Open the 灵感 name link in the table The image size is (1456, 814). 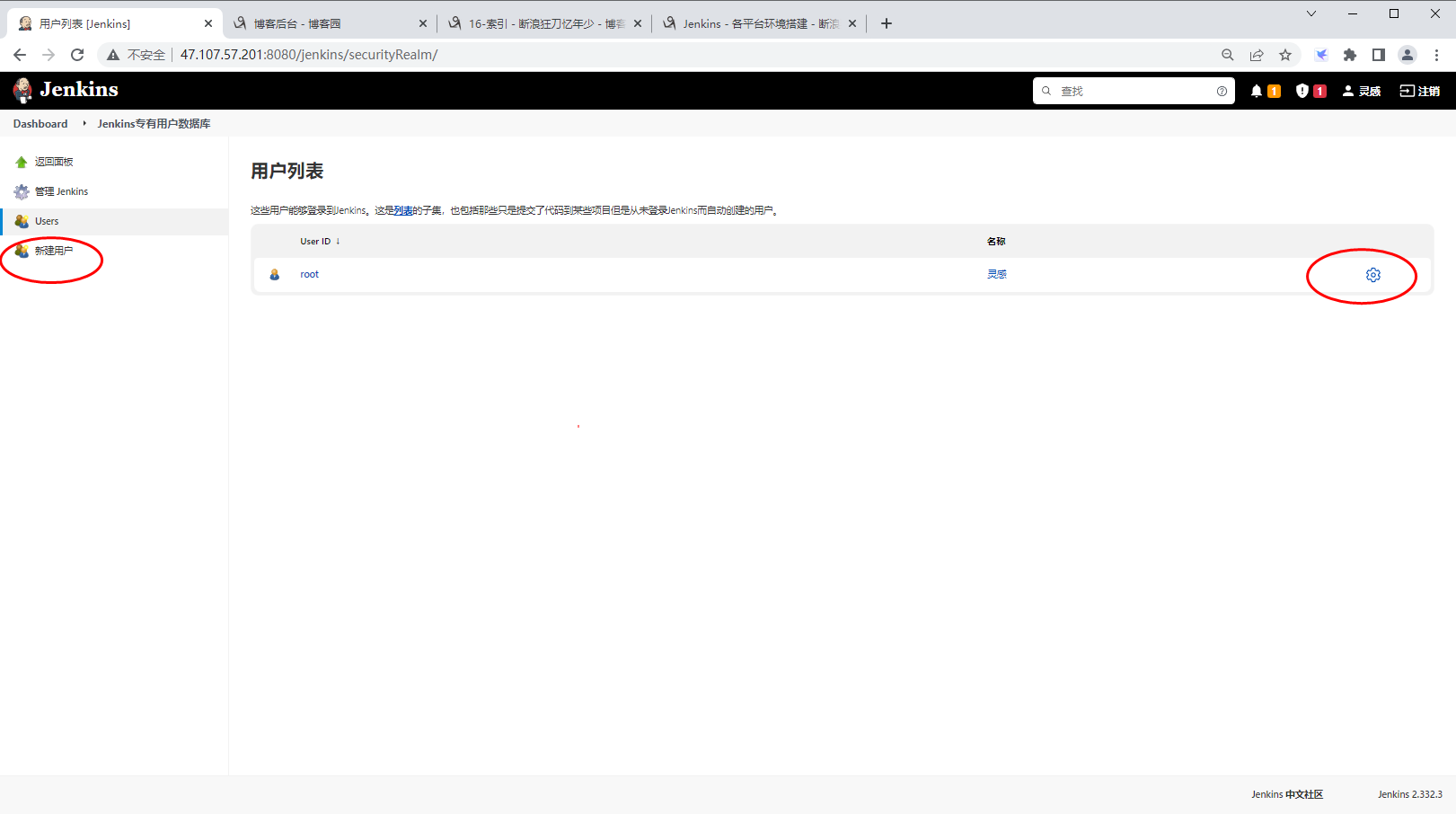[x=997, y=274]
